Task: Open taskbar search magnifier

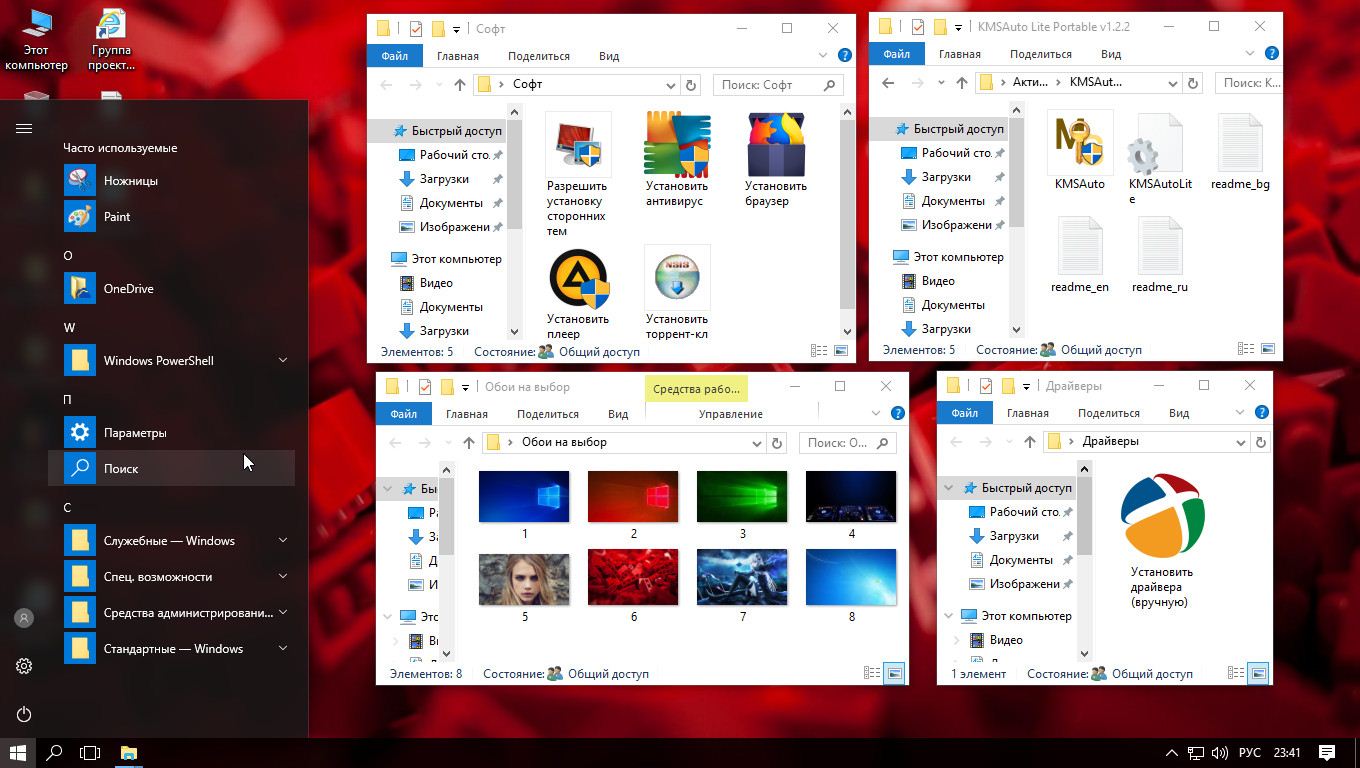Action: coord(54,752)
